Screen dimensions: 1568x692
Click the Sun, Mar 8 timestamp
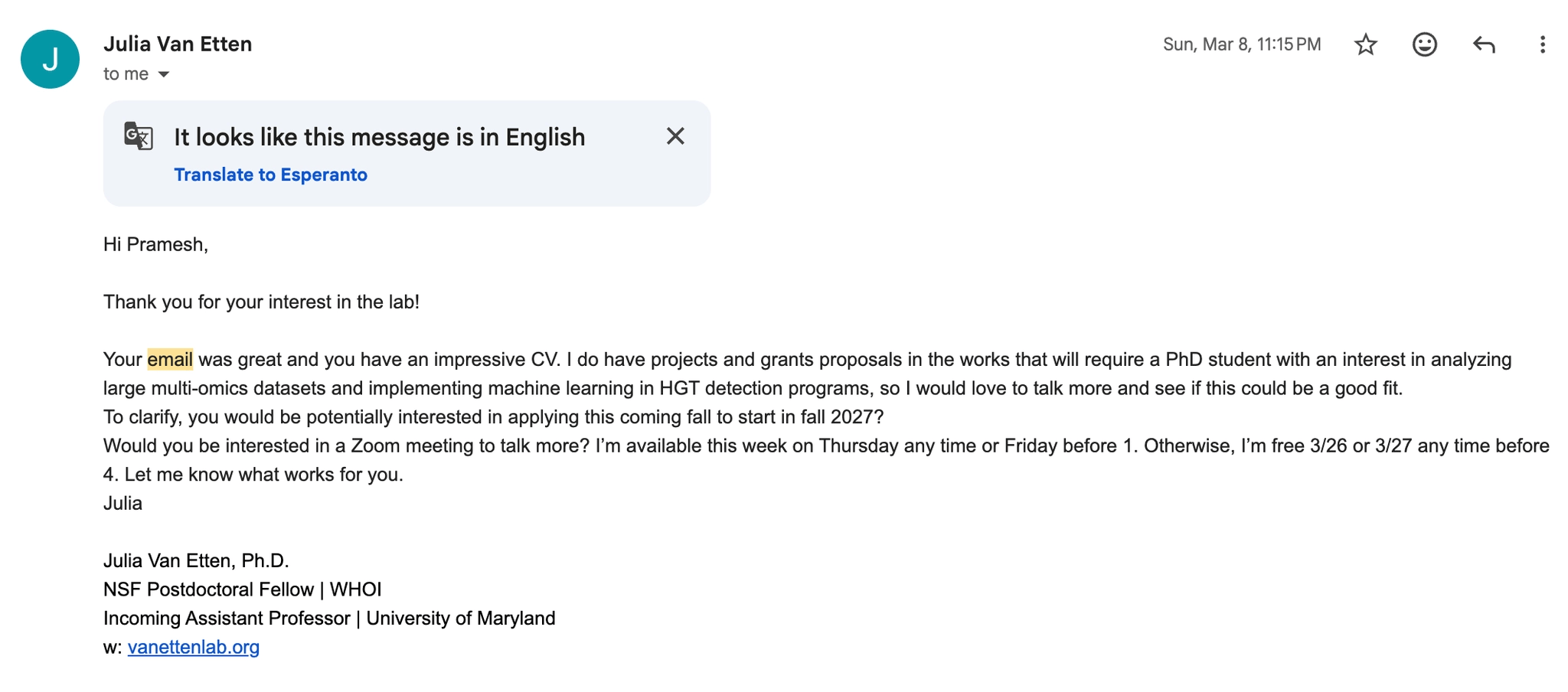[x=1241, y=44]
